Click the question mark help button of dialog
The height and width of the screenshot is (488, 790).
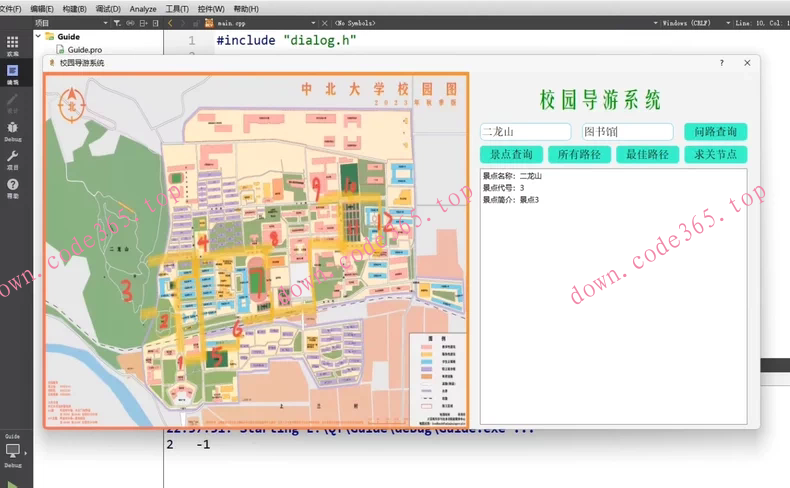721,63
